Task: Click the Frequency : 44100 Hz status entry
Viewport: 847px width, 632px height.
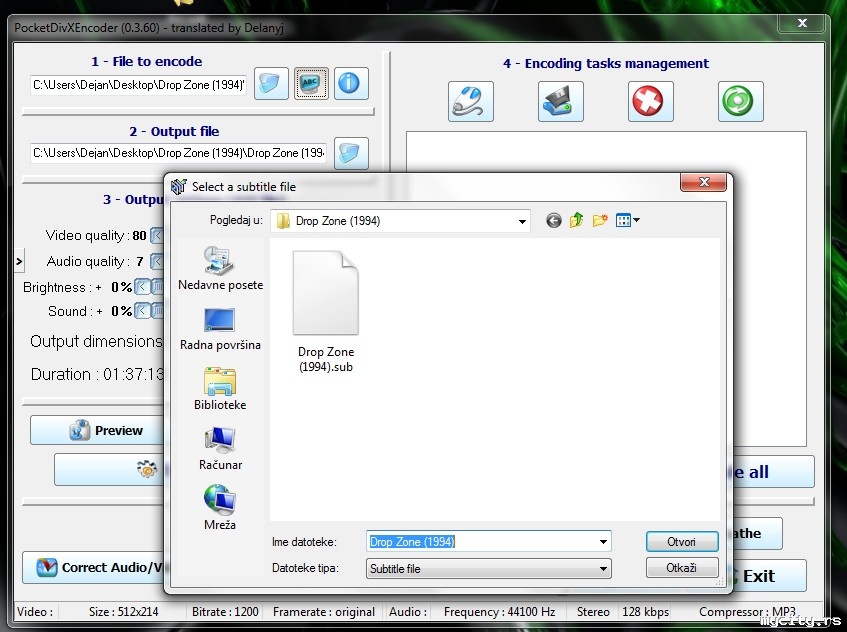Action: 500,612
